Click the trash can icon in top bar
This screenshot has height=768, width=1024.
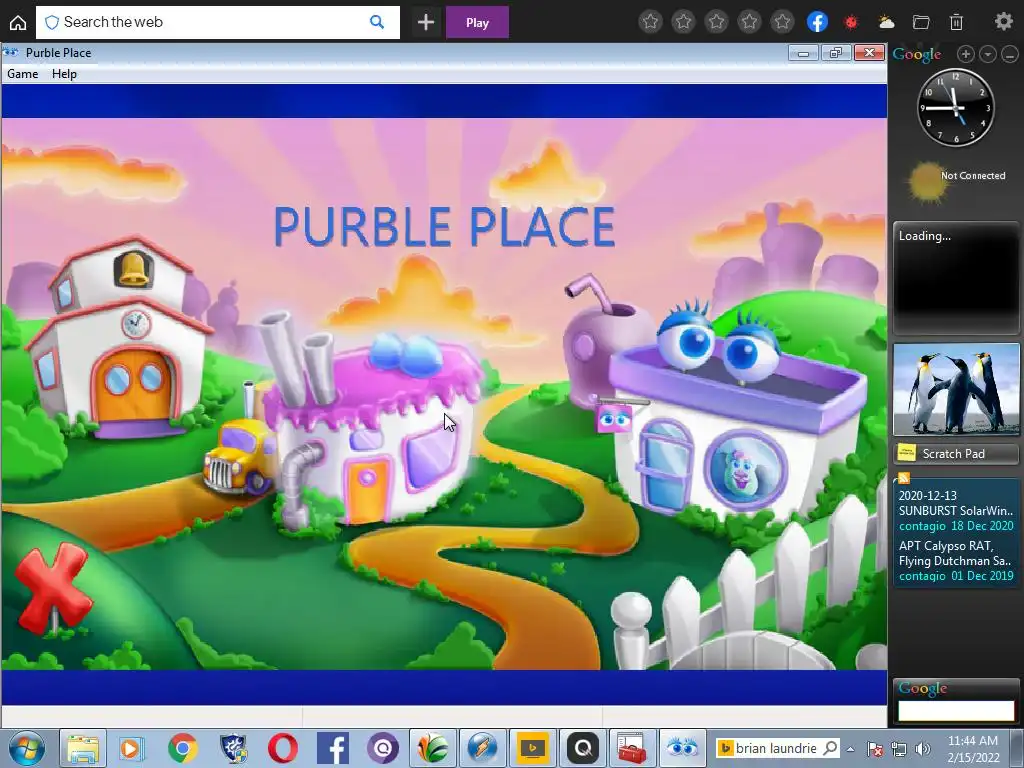click(x=956, y=22)
